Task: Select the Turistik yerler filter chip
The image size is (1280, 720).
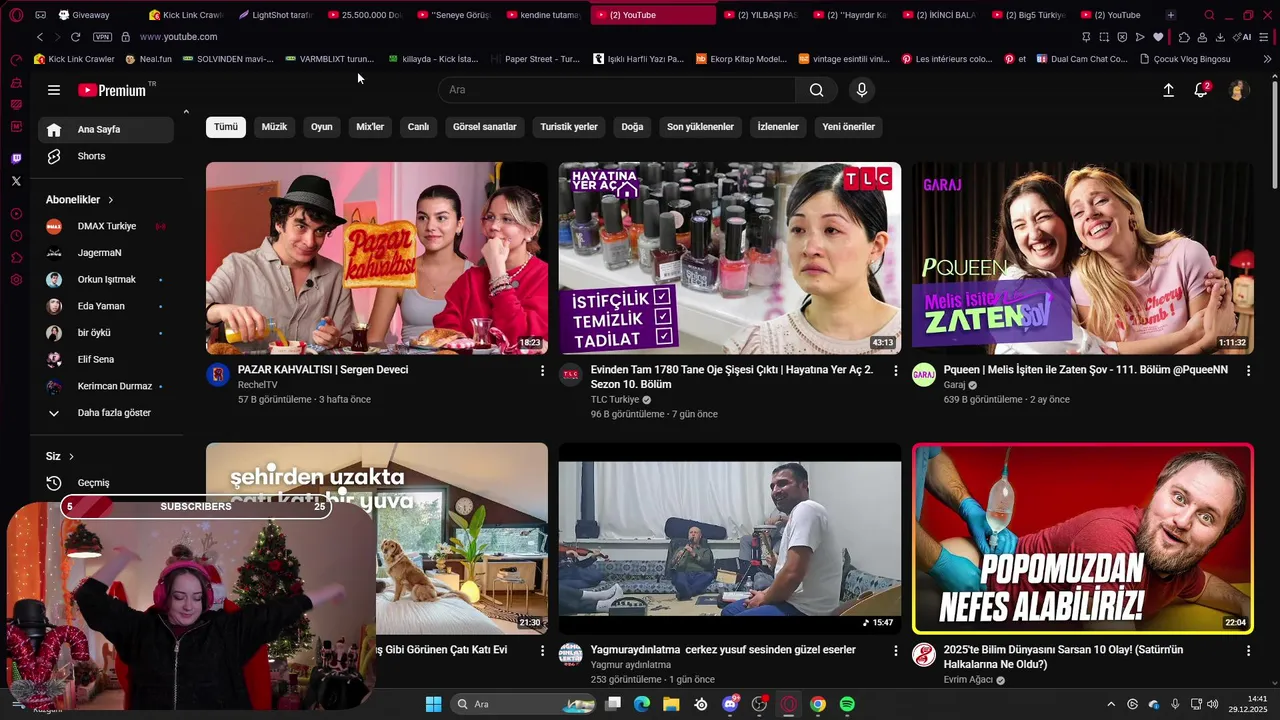Action: (x=569, y=127)
